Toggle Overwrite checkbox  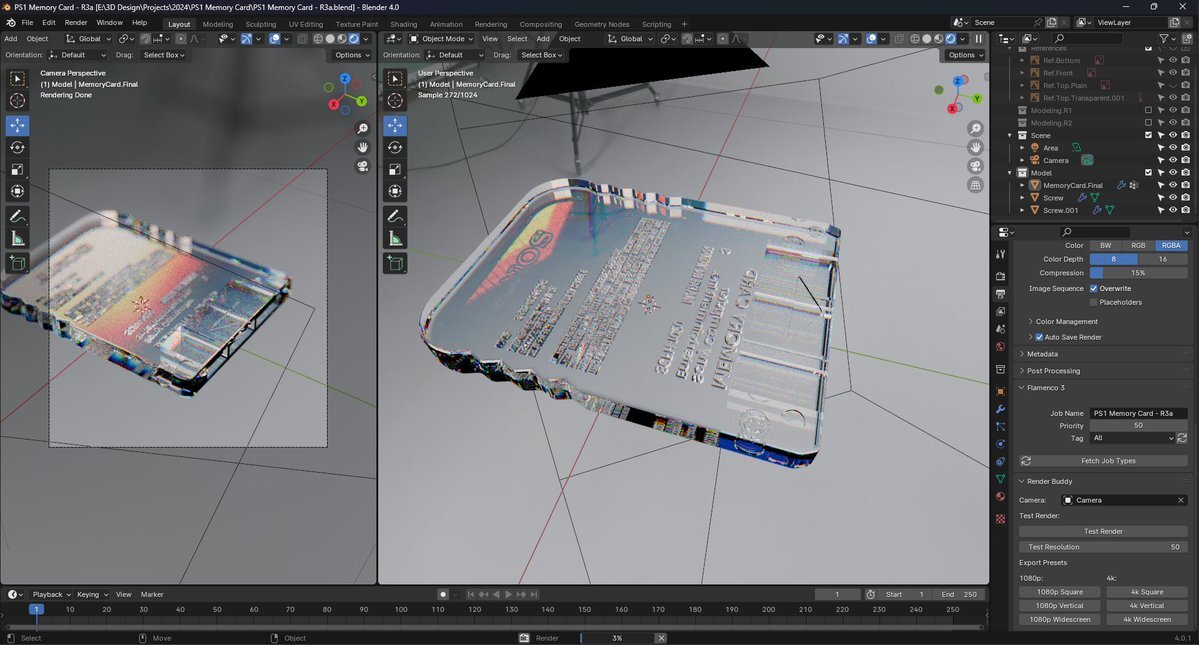pos(1093,289)
